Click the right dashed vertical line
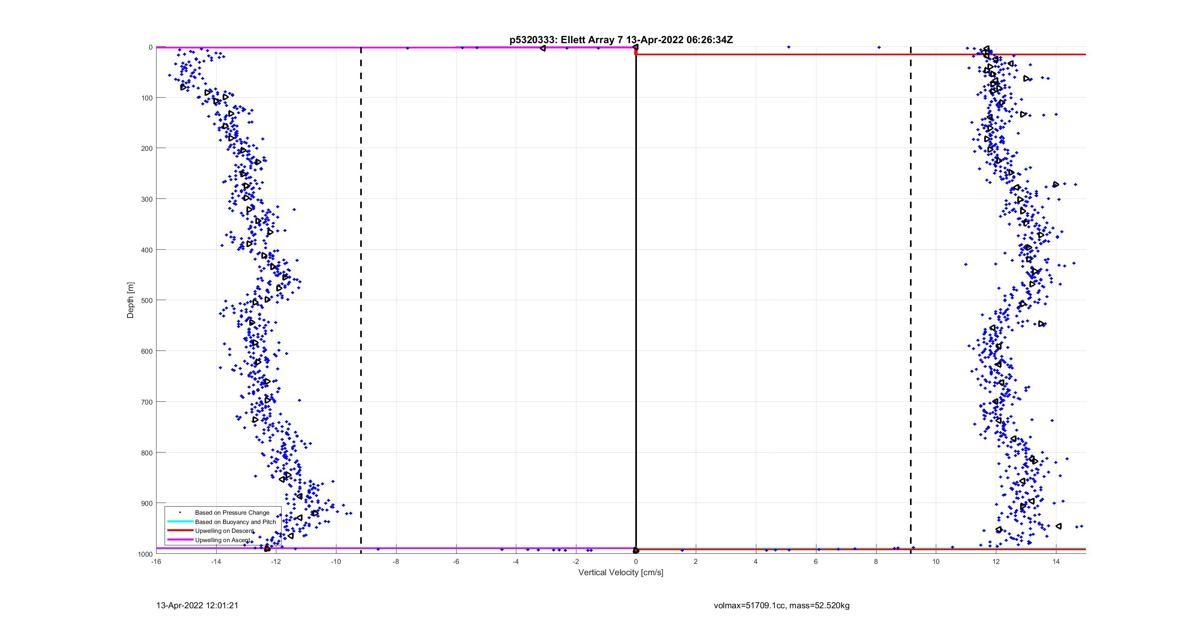The image size is (1200, 622). (x=911, y=300)
